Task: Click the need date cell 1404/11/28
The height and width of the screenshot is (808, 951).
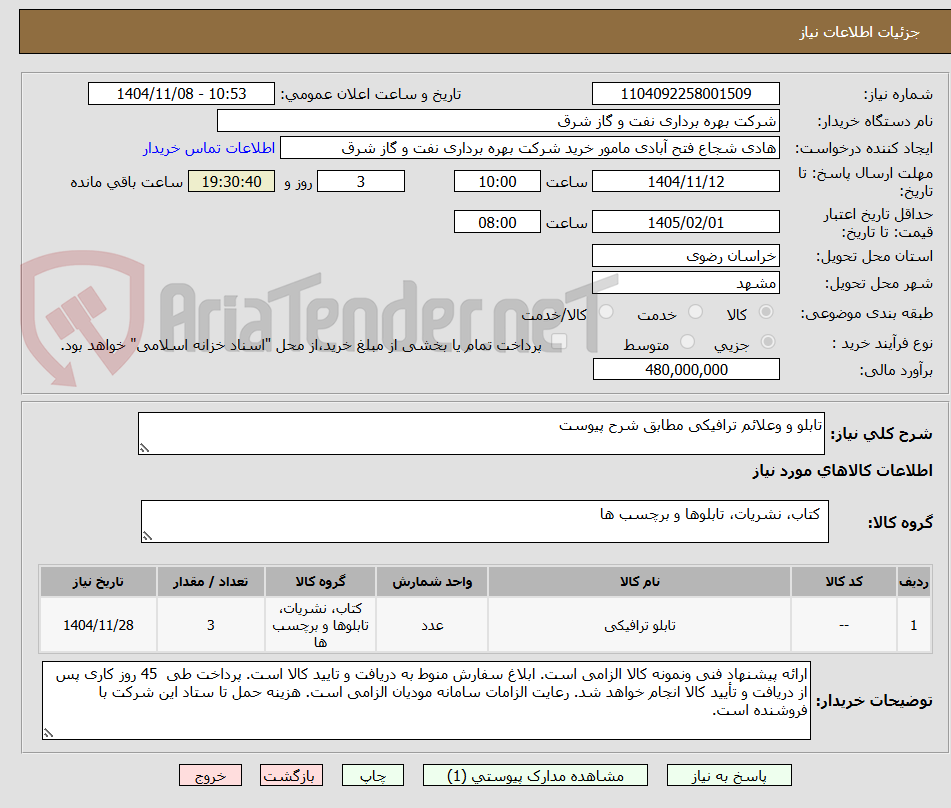Action: (98, 625)
